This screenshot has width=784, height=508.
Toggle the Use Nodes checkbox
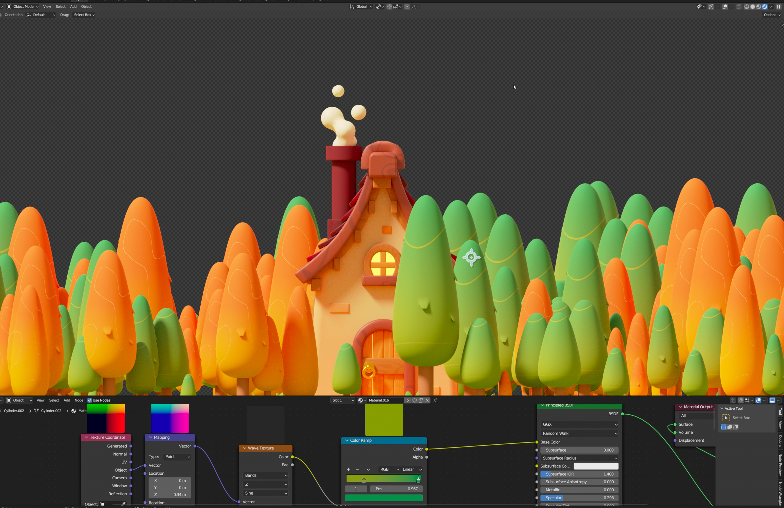pos(90,400)
